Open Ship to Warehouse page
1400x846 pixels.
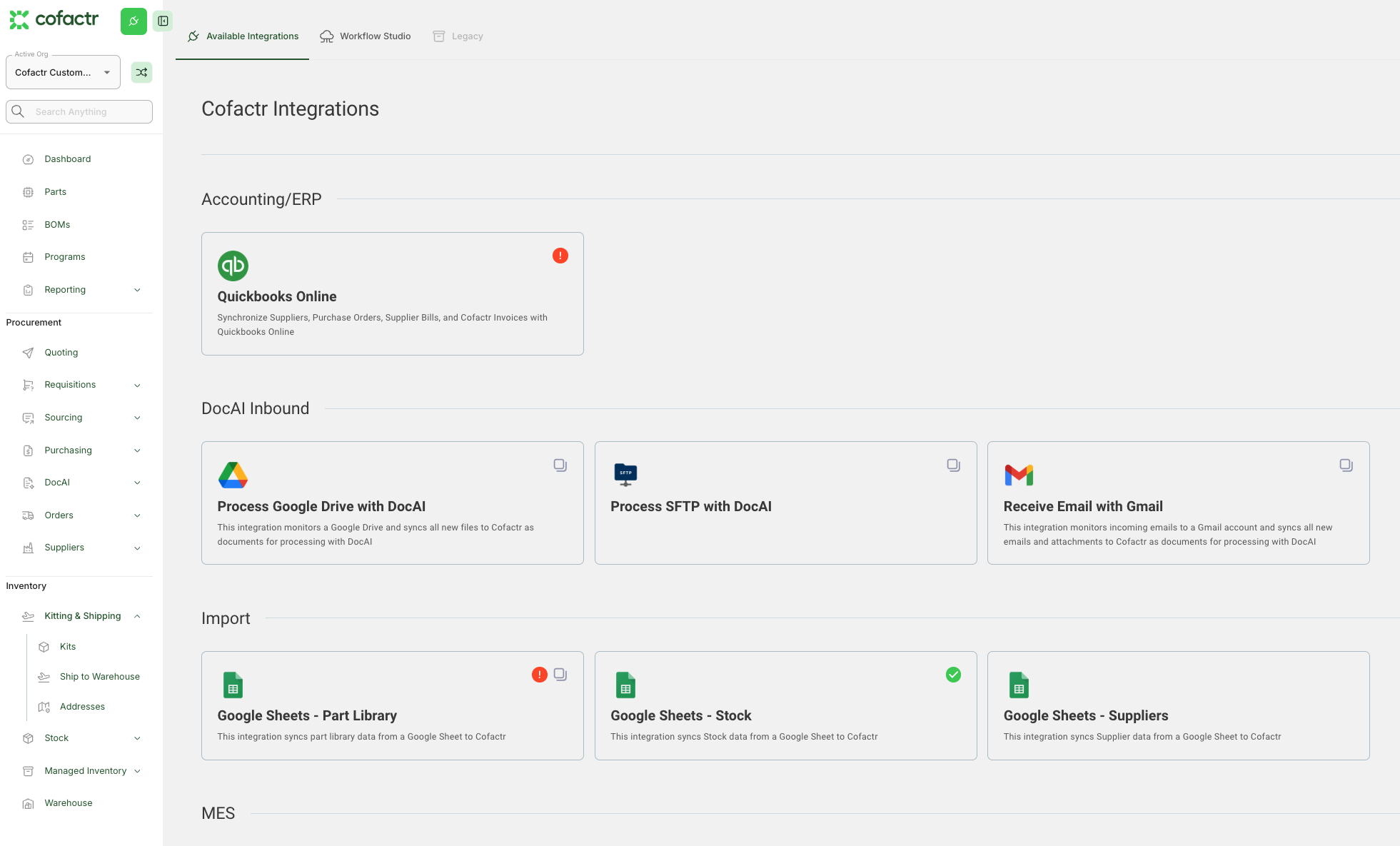tap(99, 677)
